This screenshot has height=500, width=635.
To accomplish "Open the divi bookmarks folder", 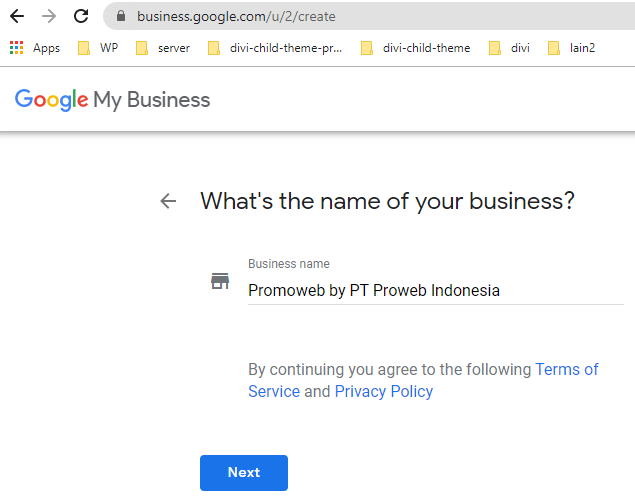I will (509, 48).
